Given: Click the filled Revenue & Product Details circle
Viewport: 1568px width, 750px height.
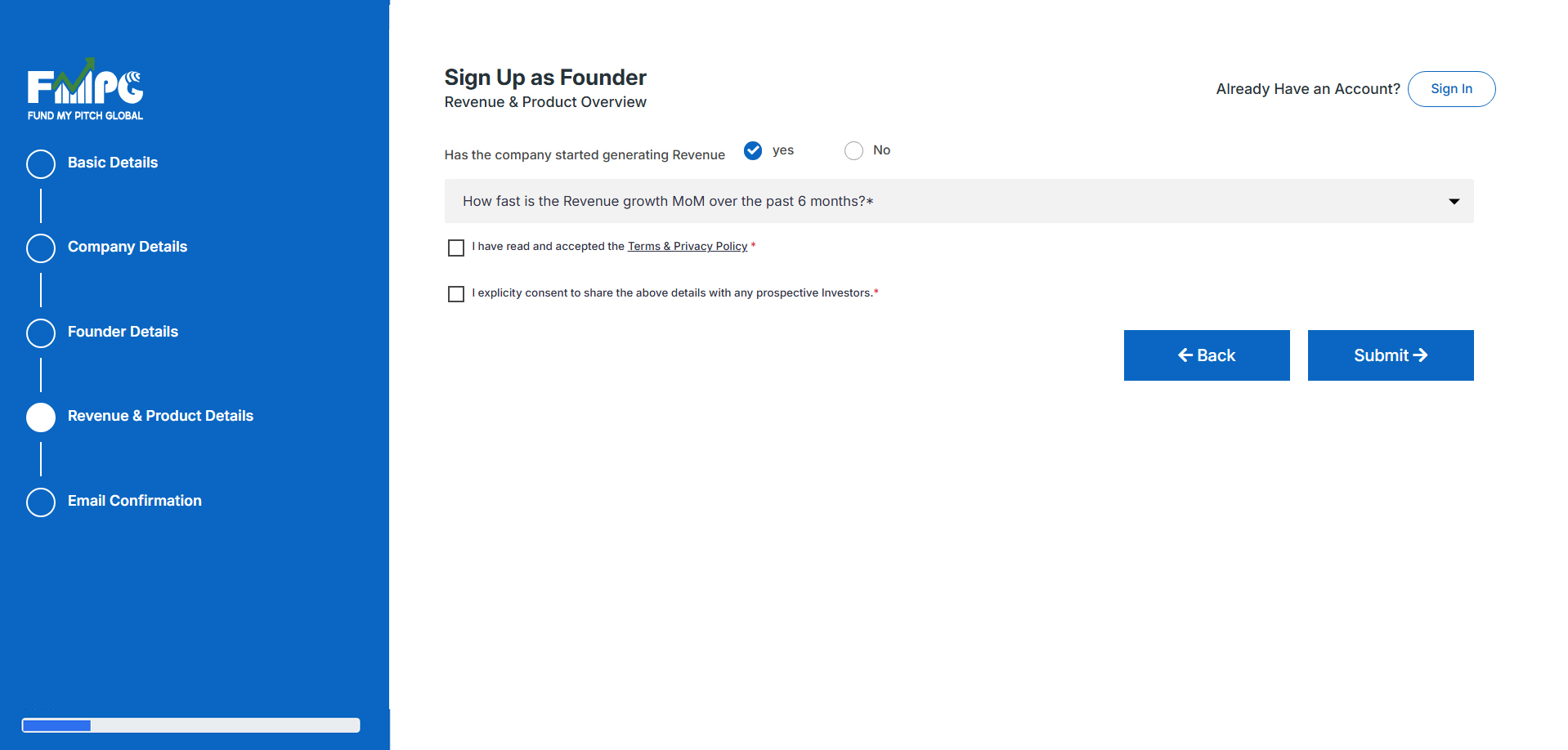Looking at the screenshot, I should click(x=41, y=417).
